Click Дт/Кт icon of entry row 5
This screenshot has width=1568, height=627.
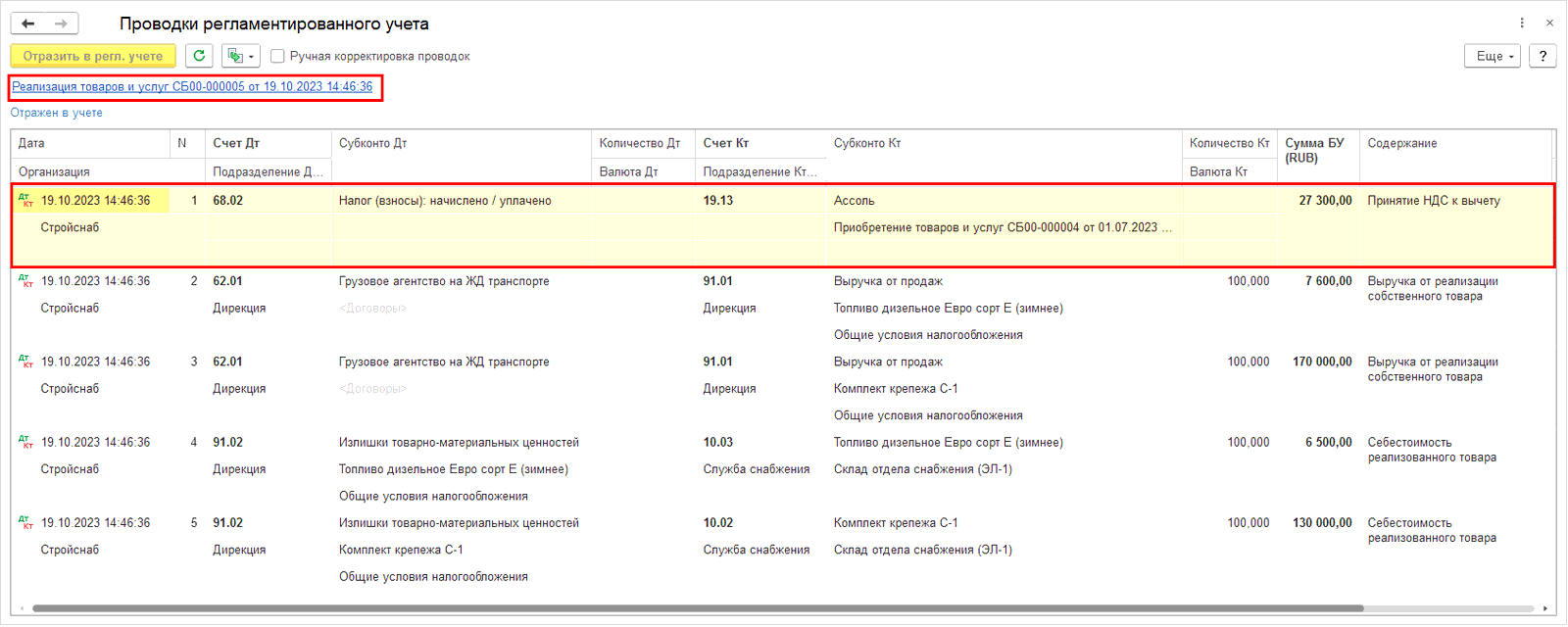[25, 523]
